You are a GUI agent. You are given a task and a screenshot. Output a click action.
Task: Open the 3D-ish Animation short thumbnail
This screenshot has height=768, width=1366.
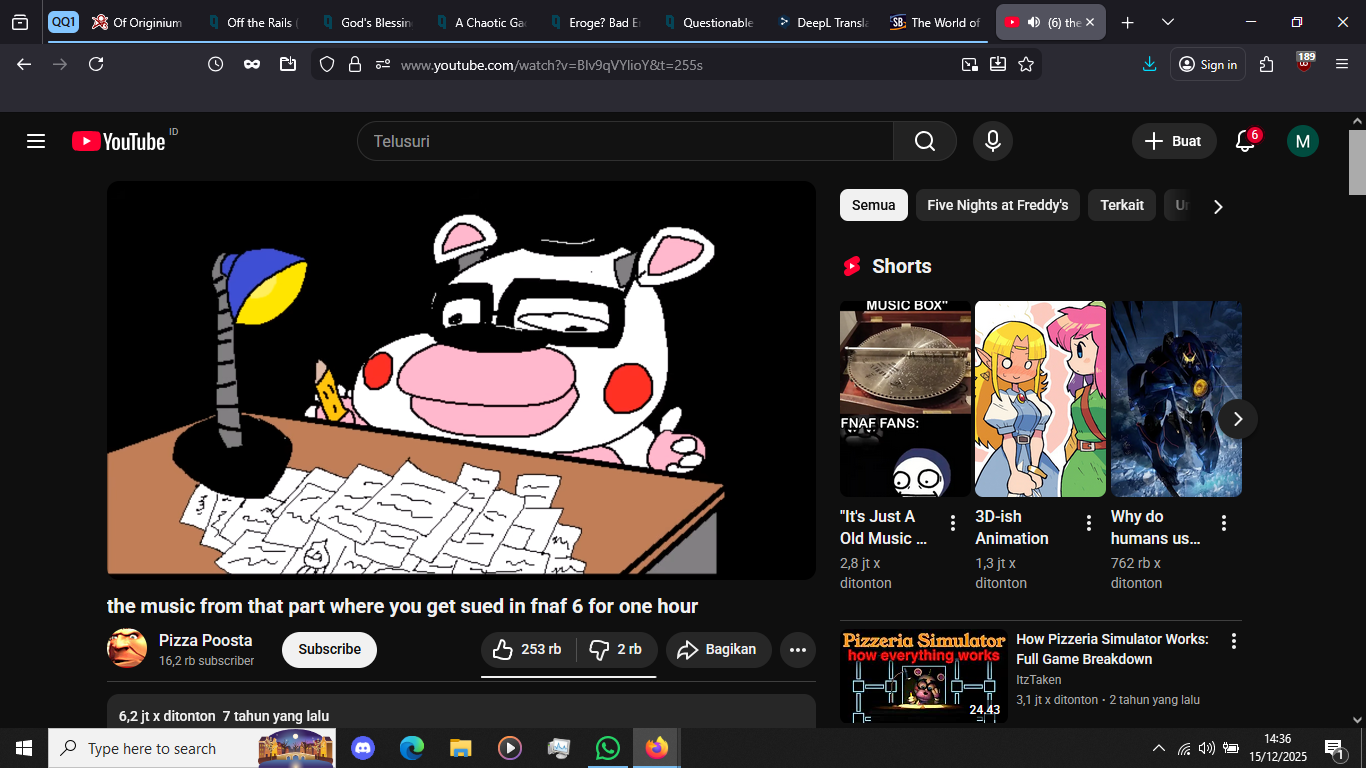pyautogui.click(x=1041, y=399)
